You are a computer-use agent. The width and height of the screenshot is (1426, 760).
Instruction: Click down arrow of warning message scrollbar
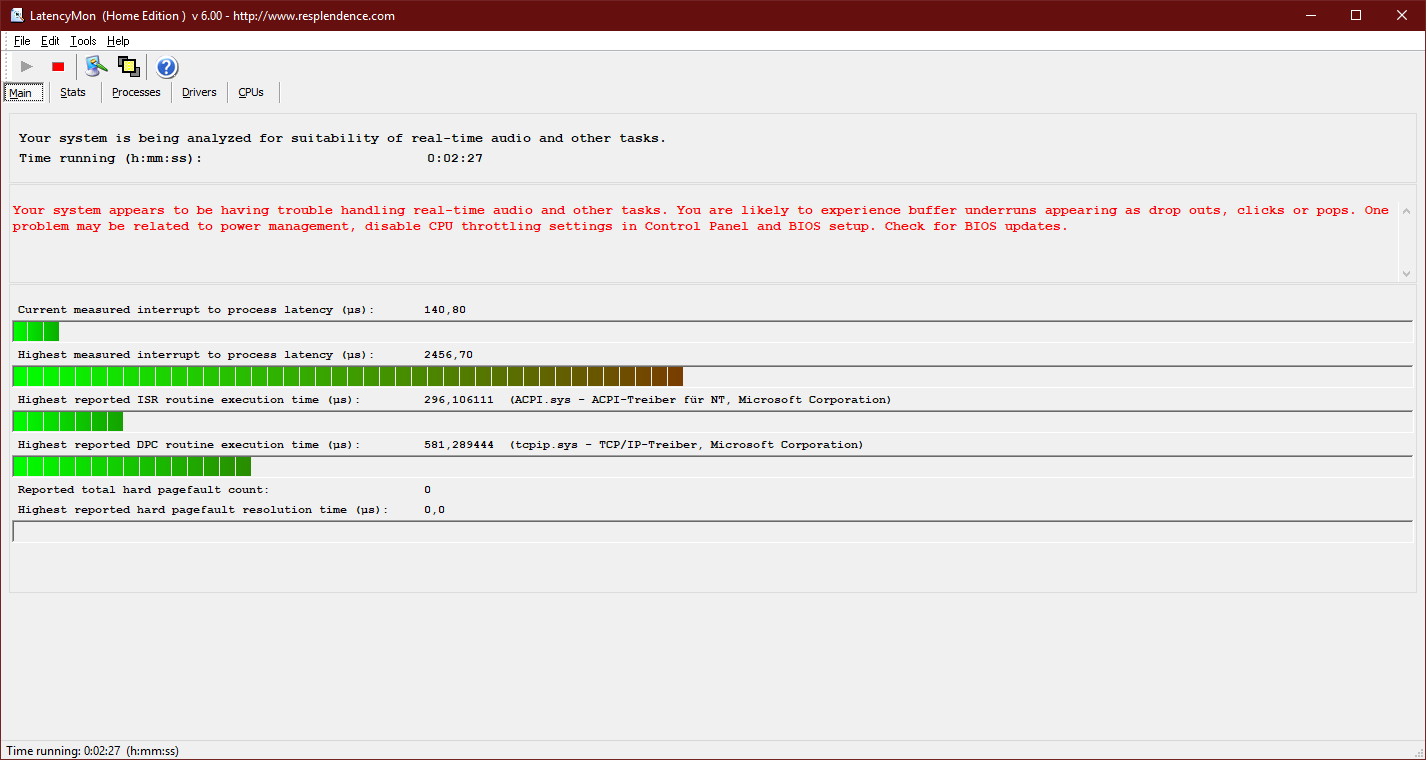pos(1407,272)
